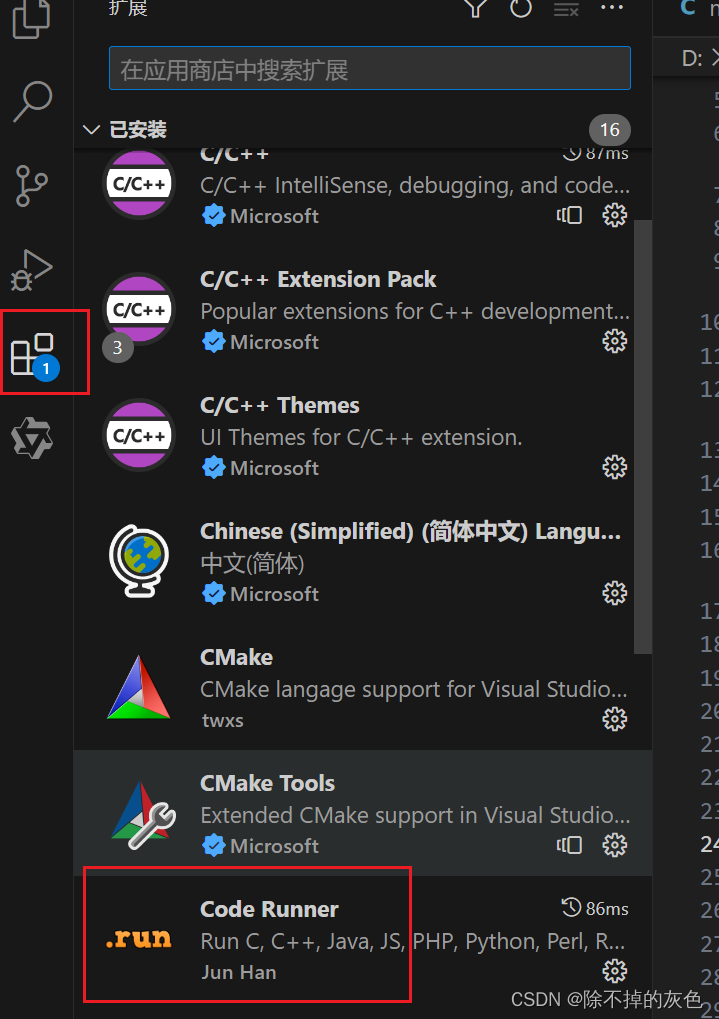Click the extension marketplace search box
This screenshot has width=719, height=1019.
(x=369, y=68)
